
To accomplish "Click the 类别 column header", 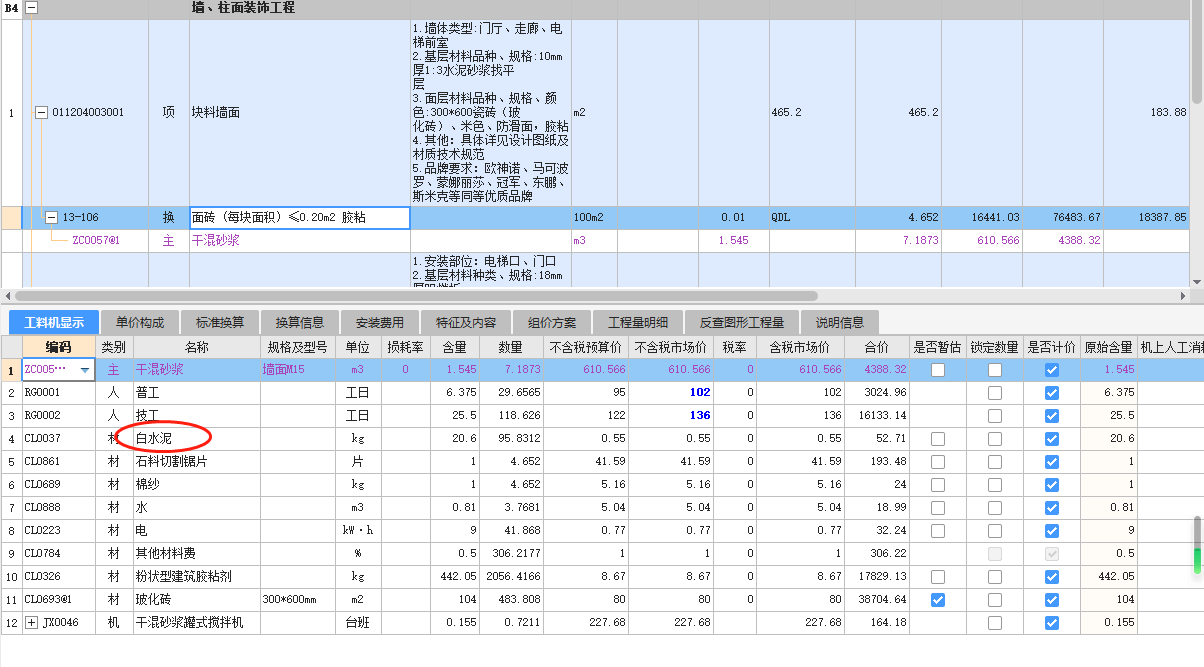I will coord(114,347).
